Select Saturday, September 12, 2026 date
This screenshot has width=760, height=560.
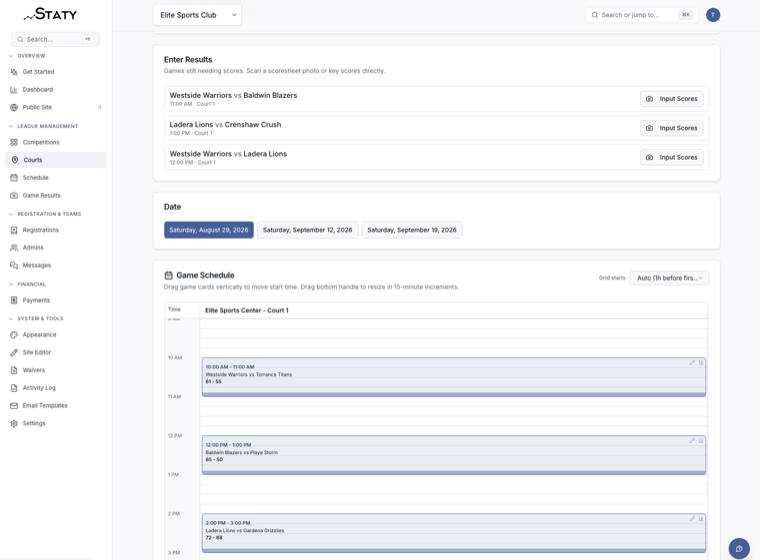[x=307, y=230]
